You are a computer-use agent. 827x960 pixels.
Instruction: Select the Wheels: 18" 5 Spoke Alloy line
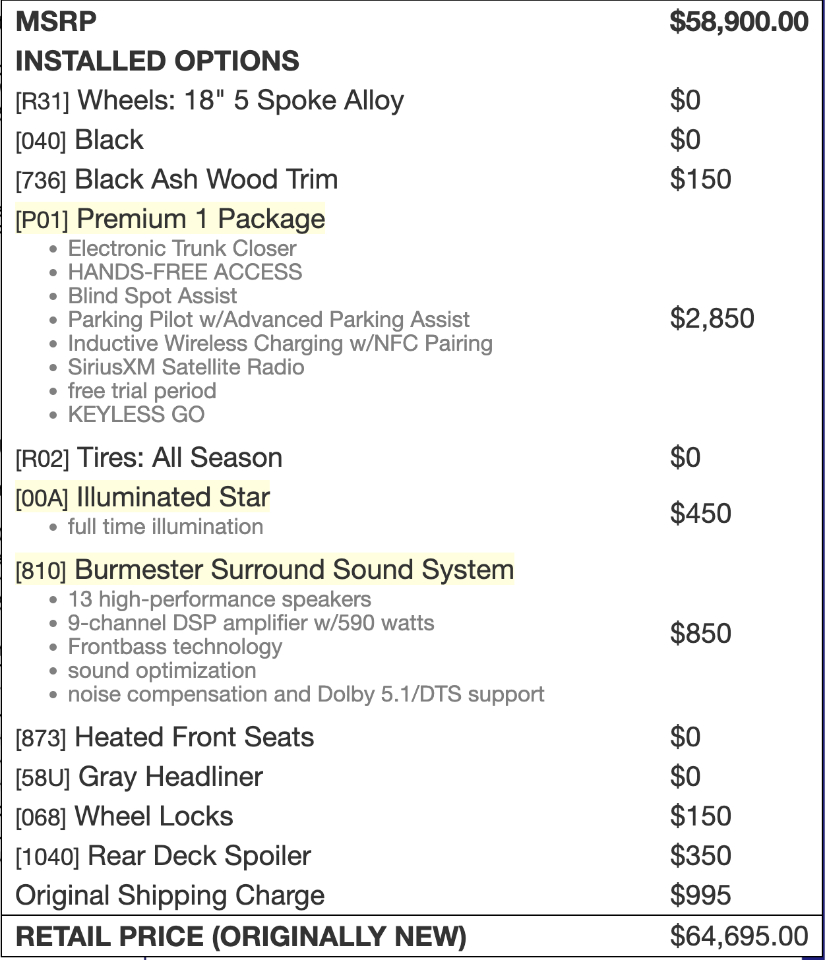210,100
